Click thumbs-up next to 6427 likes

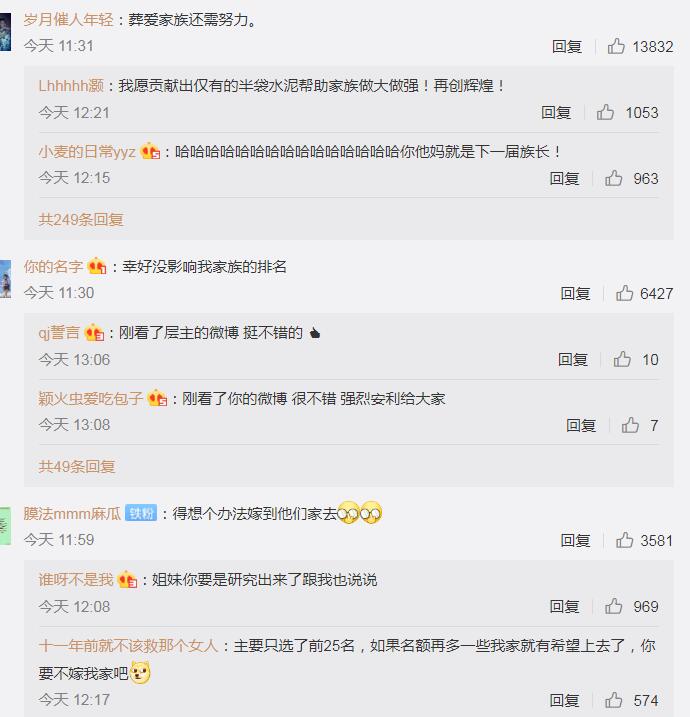624,293
